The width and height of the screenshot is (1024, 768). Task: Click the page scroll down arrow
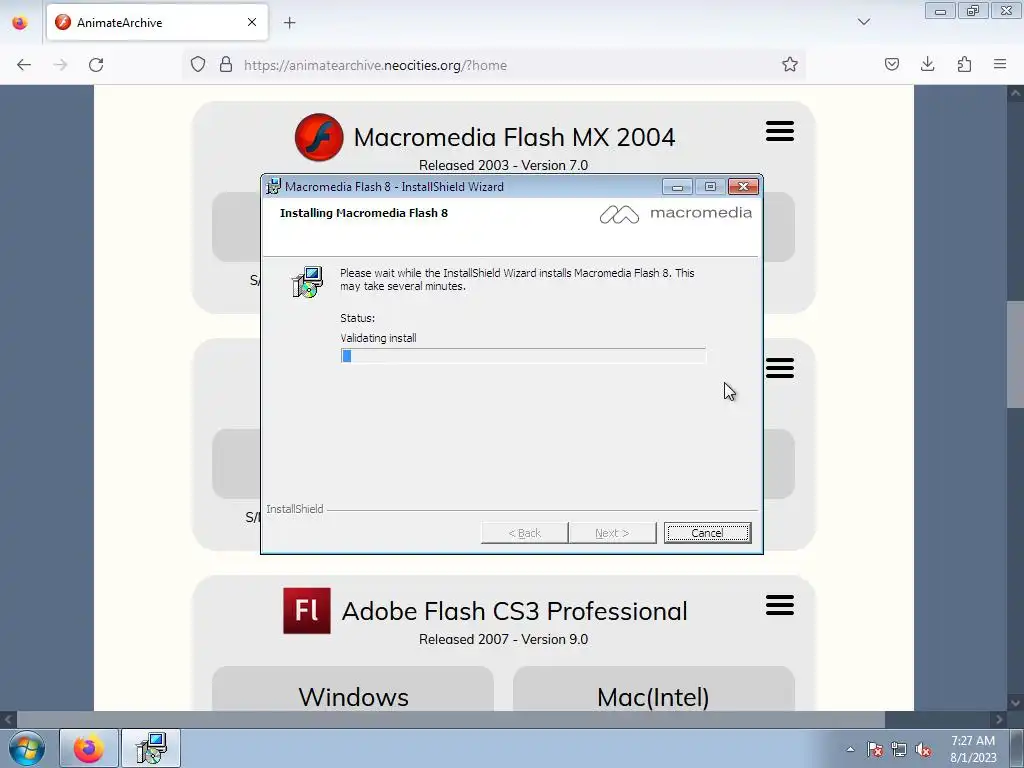[x=1016, y=703]
